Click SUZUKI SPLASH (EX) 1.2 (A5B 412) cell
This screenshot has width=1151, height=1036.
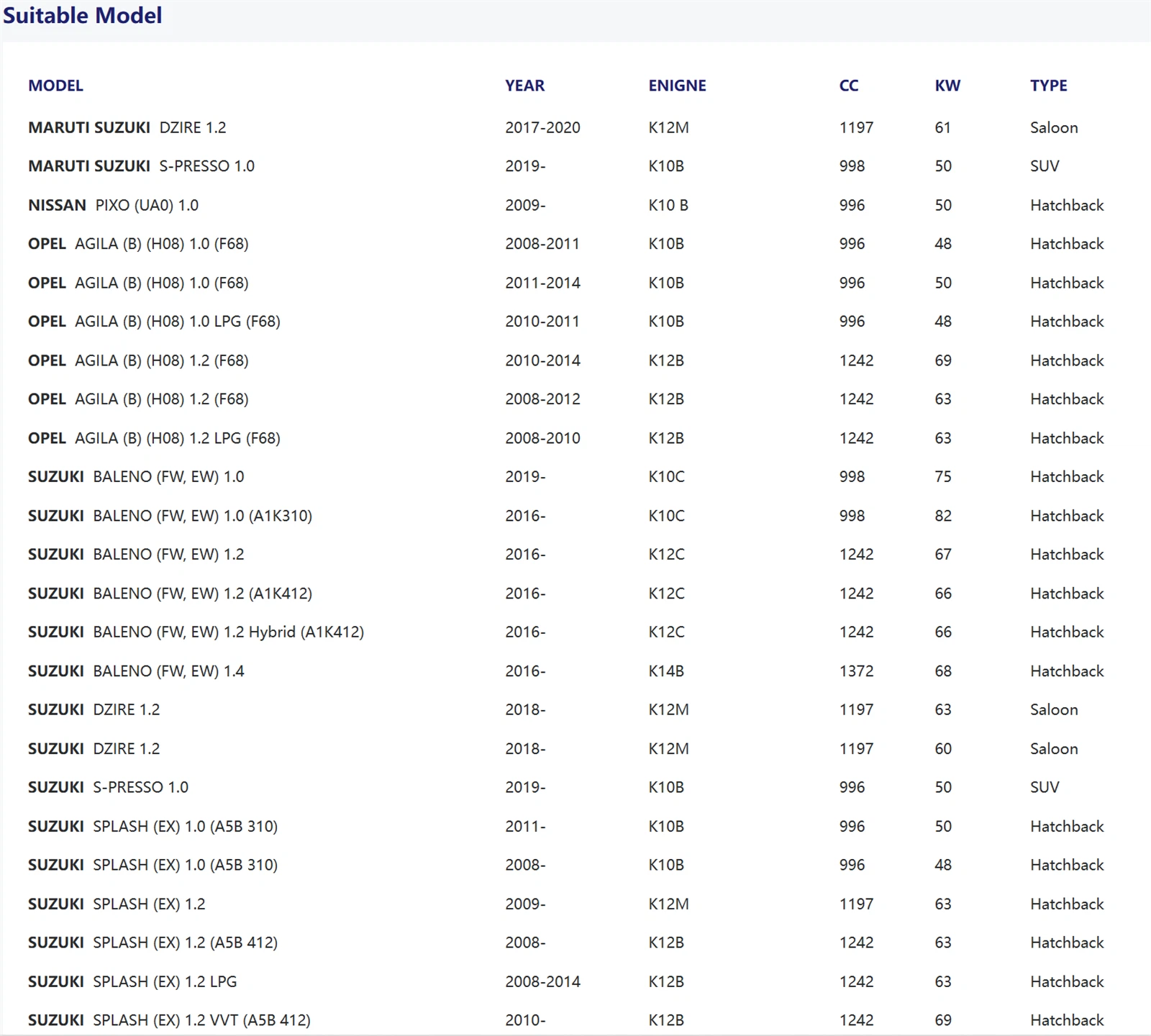tap(153, 943)
